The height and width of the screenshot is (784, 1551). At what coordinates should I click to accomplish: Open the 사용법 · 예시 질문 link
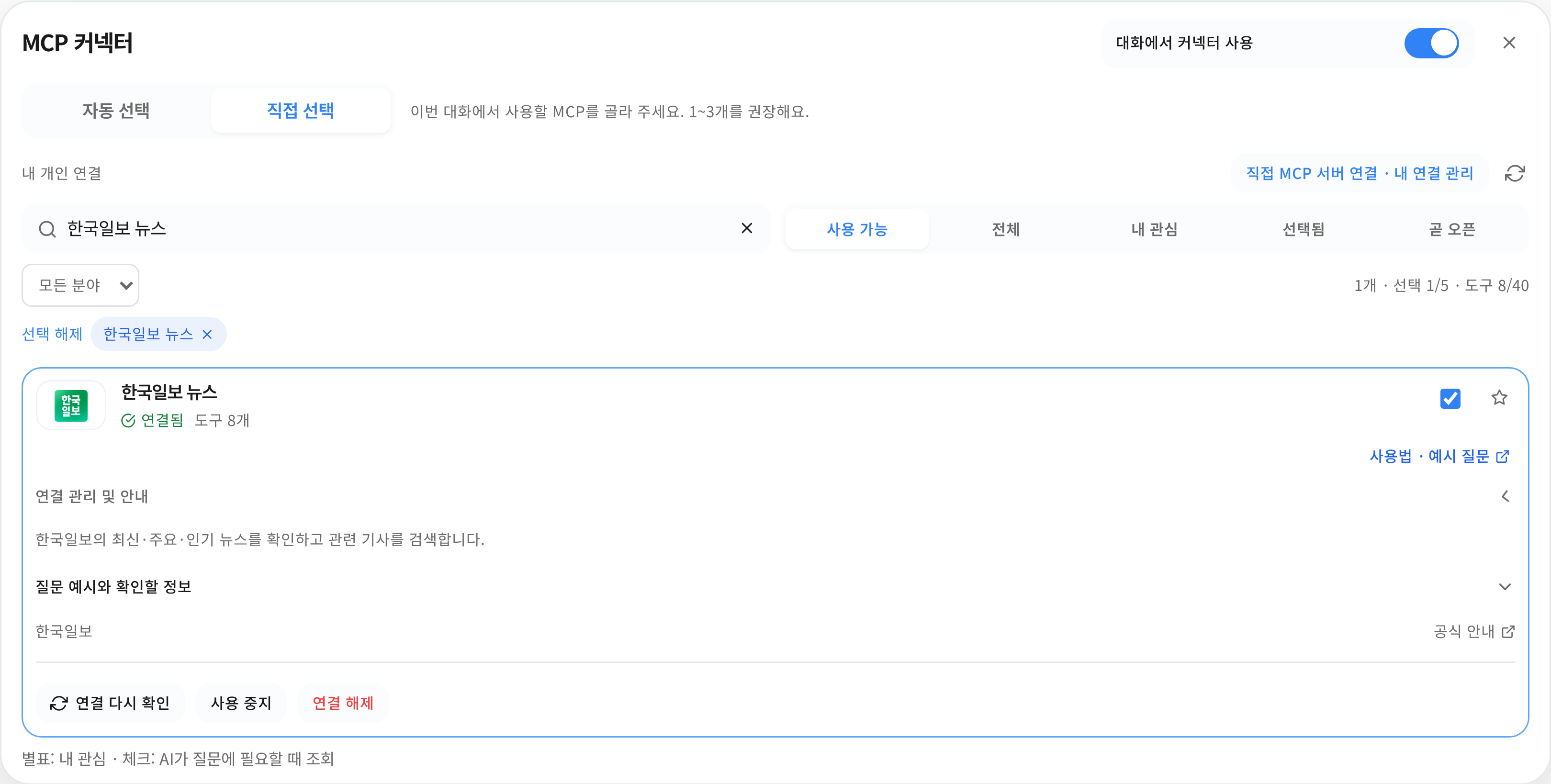(1439, 457)
